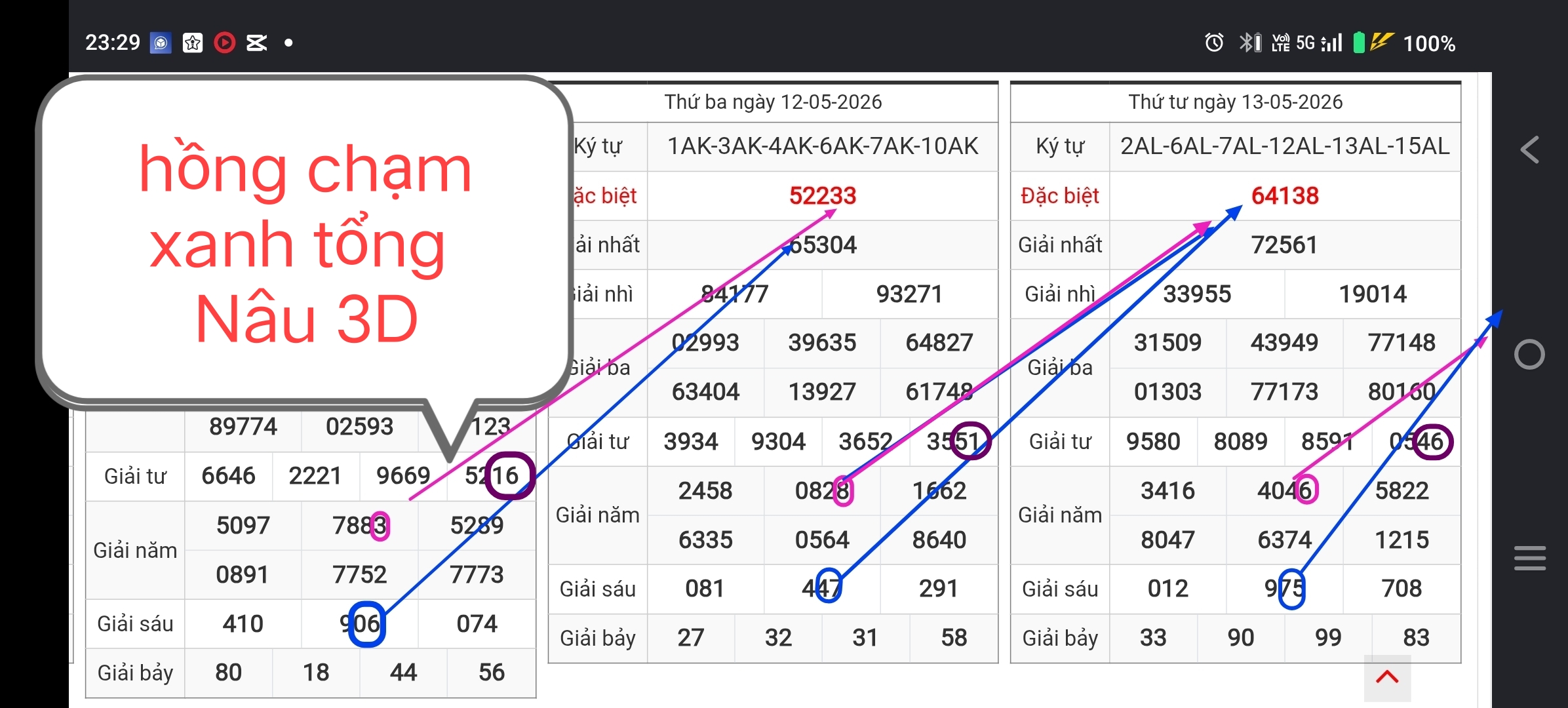
Task: Select second prize number 93271
Action: pos(910,294)
